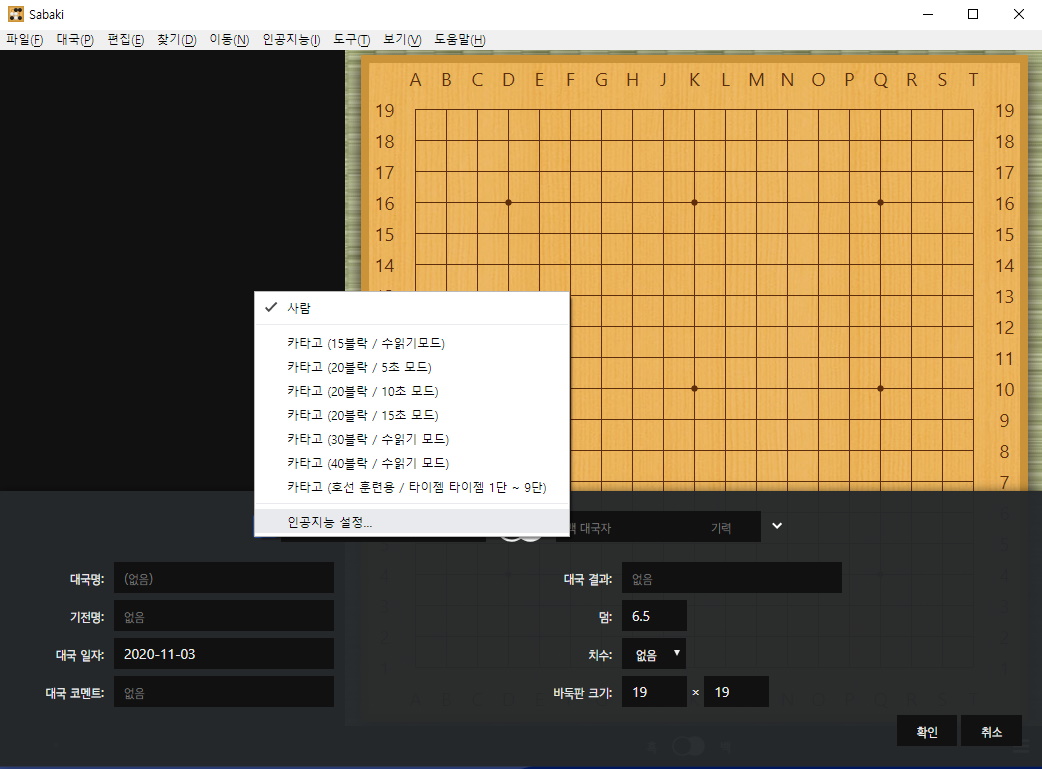Open the 인공지능(I) menu

pos(291,40)
